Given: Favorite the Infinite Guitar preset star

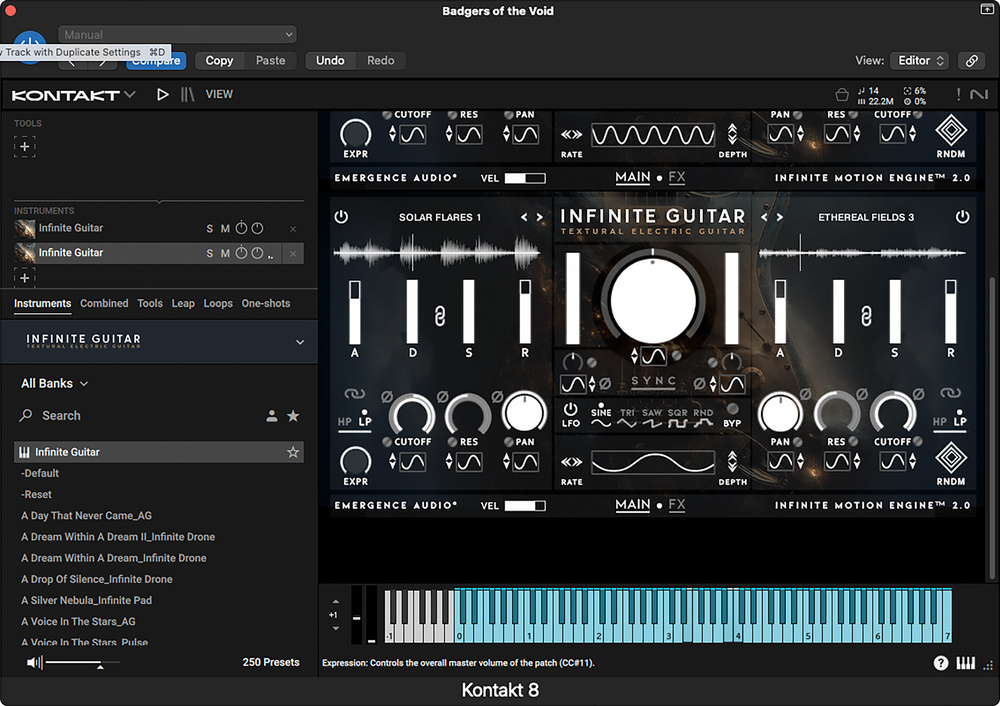Looking at the screenshot, I should [293, 452].
